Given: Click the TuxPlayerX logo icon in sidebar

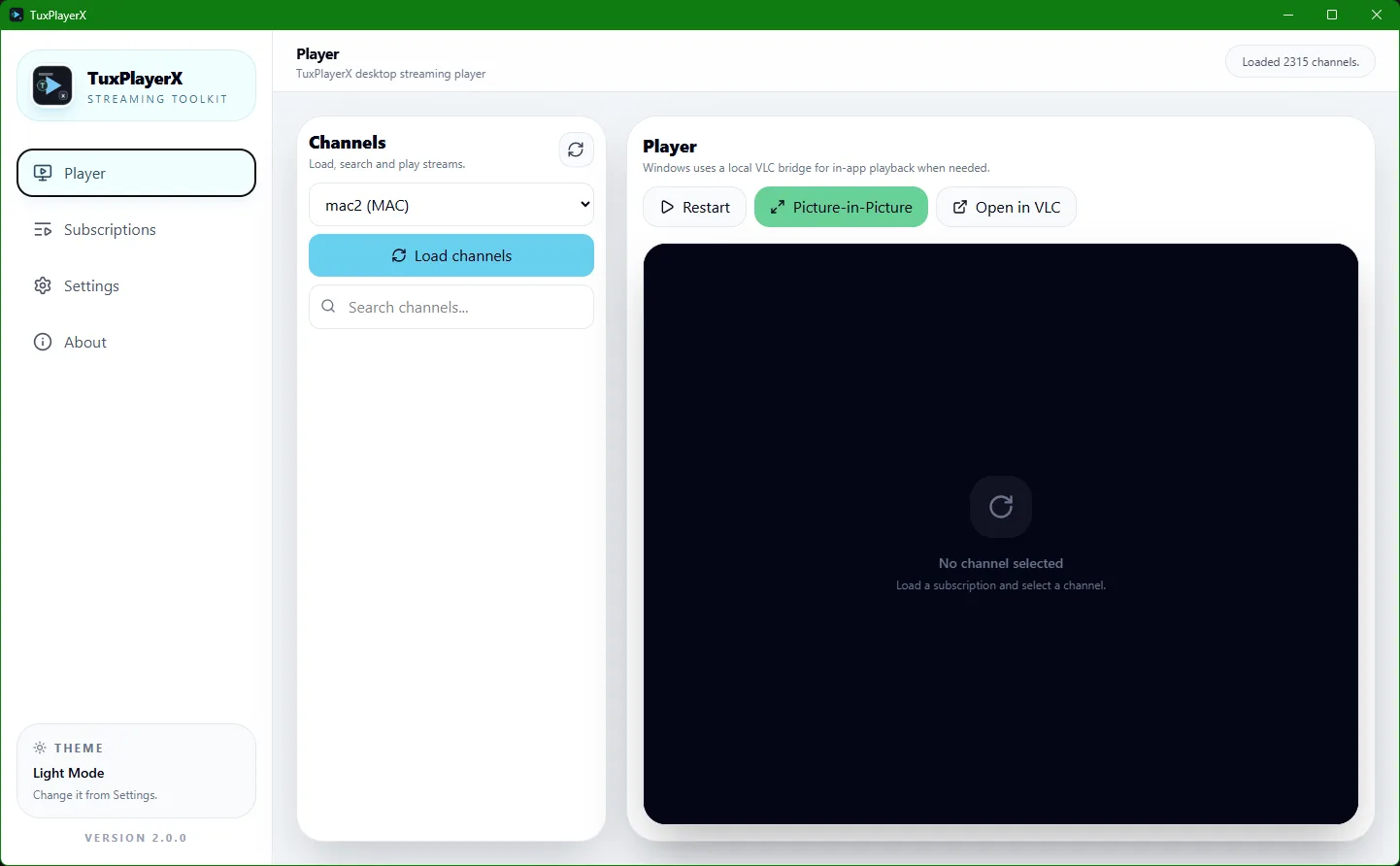Looking at the screenshot, I should [52, 85].
